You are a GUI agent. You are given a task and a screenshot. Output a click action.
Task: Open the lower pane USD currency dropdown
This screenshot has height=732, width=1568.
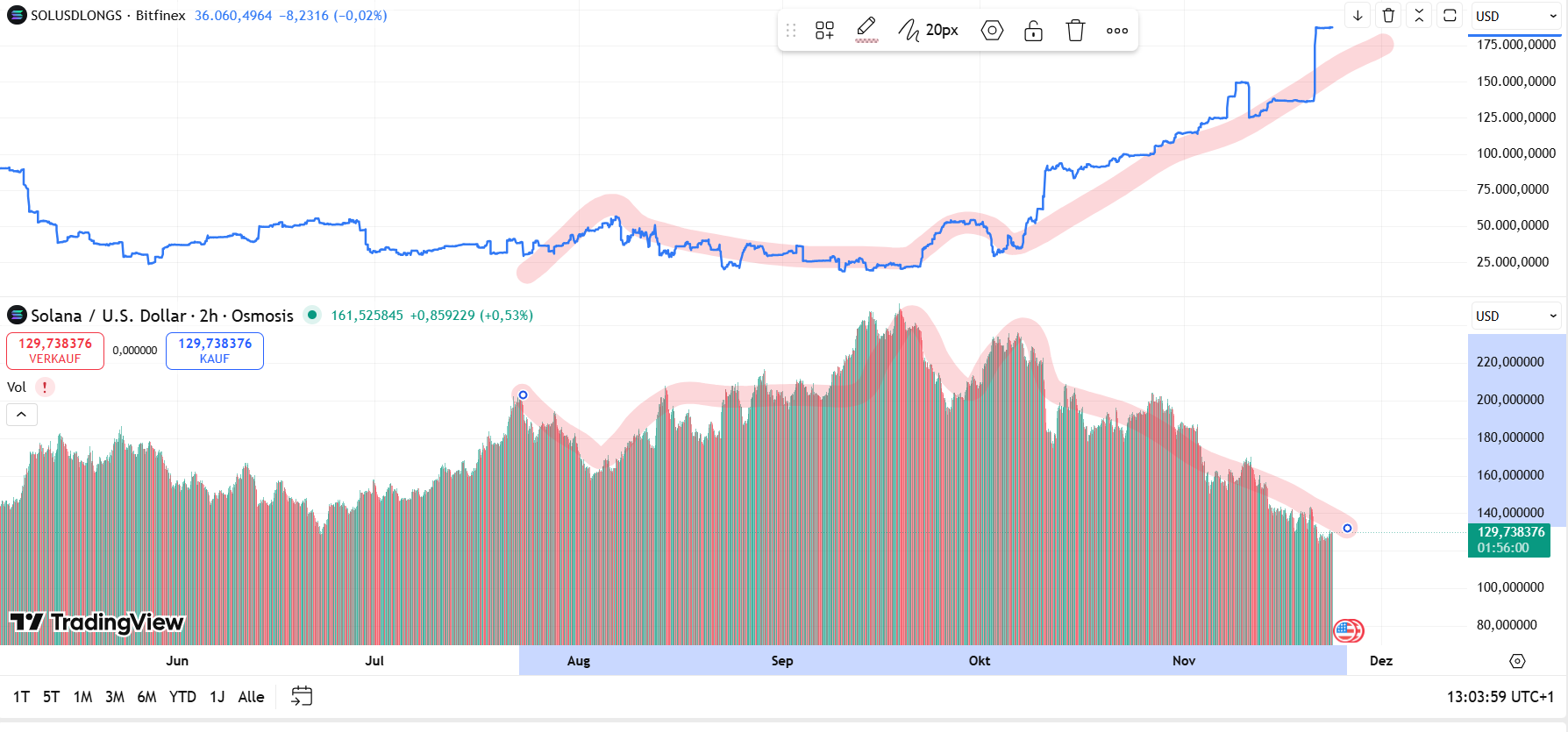tap(1515, 316)
